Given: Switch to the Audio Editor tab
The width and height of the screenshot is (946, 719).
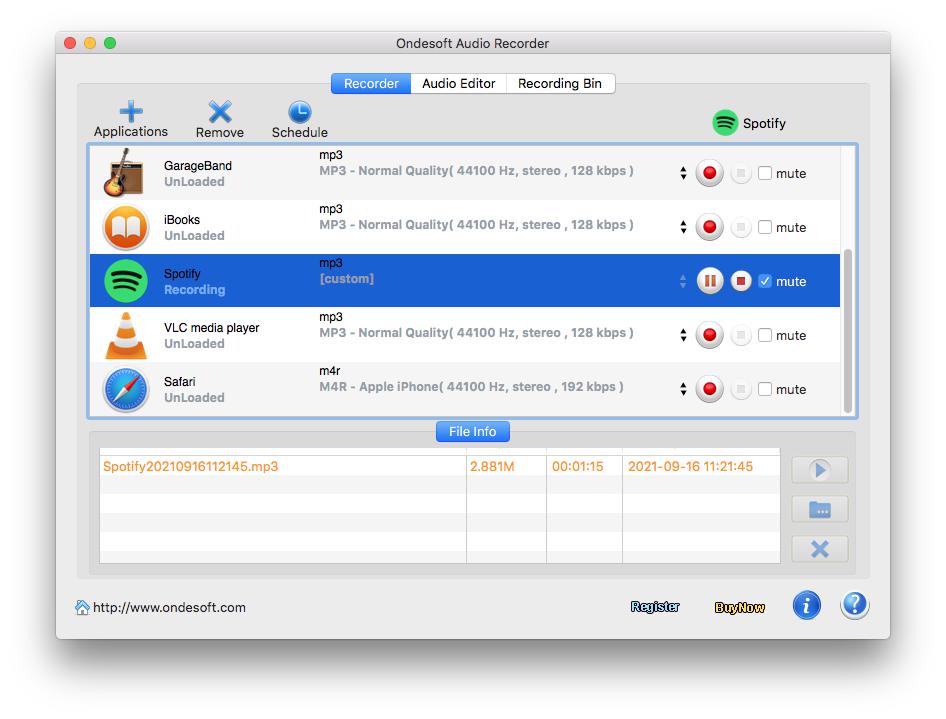Looking at the screenshot, I should click(x=458, y=84).
